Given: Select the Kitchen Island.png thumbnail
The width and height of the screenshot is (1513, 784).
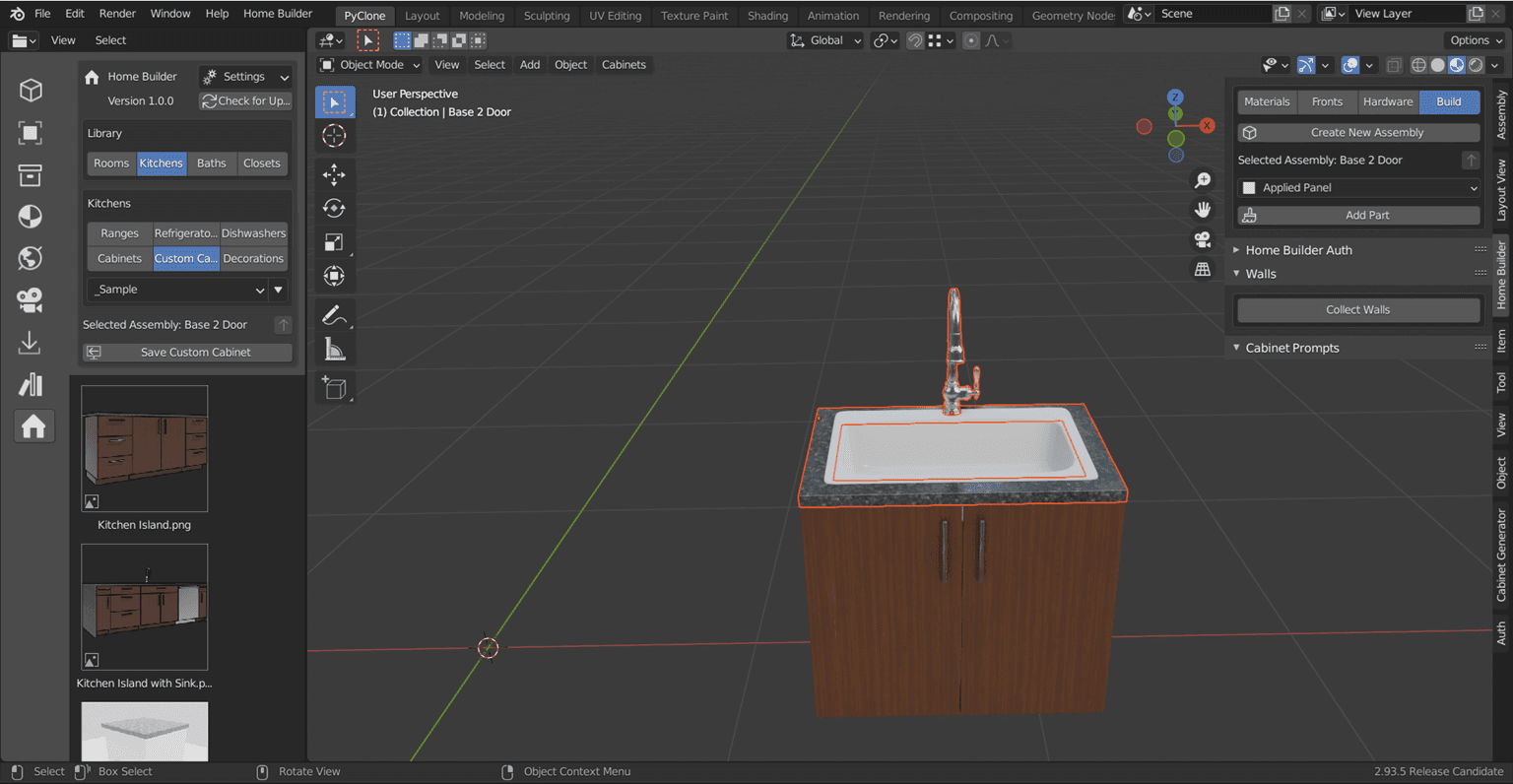Looking at the screenshot, I should pos(145,449).
